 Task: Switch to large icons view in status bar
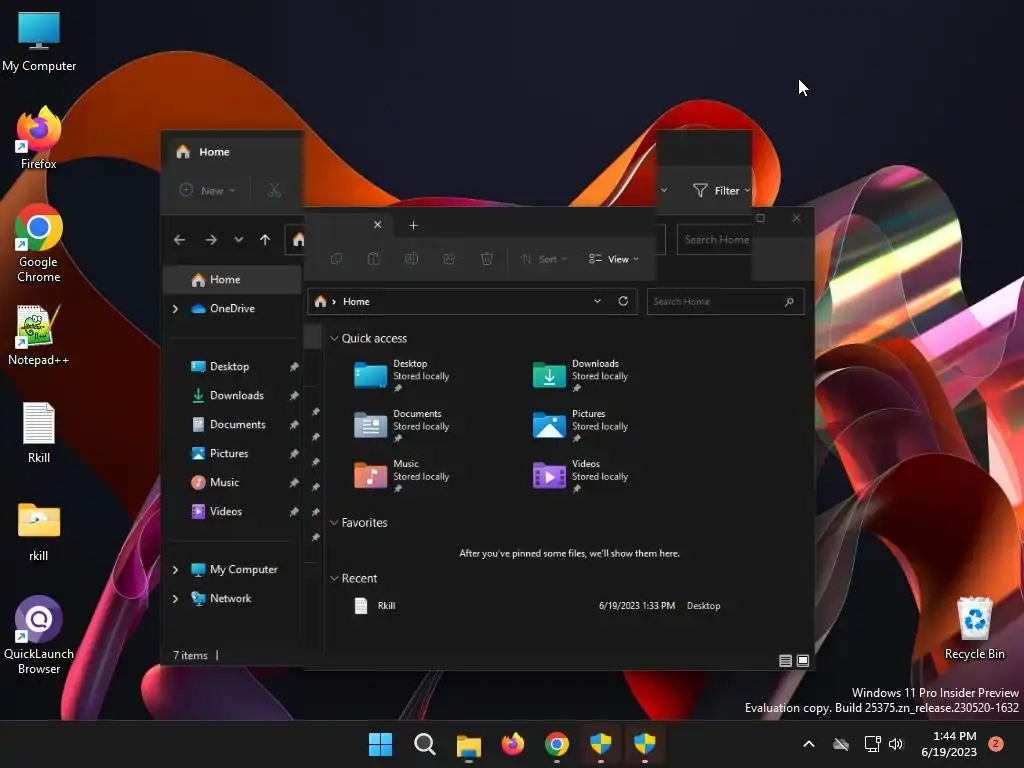[803, 661]
